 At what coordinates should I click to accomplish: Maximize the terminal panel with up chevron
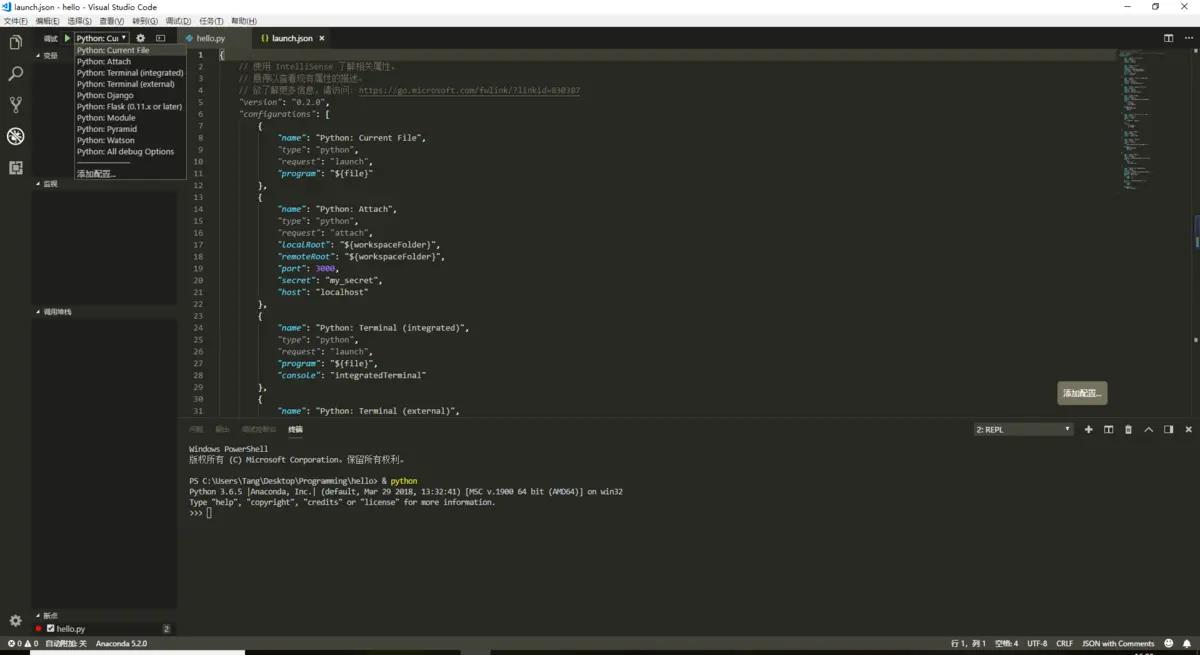1148,430
